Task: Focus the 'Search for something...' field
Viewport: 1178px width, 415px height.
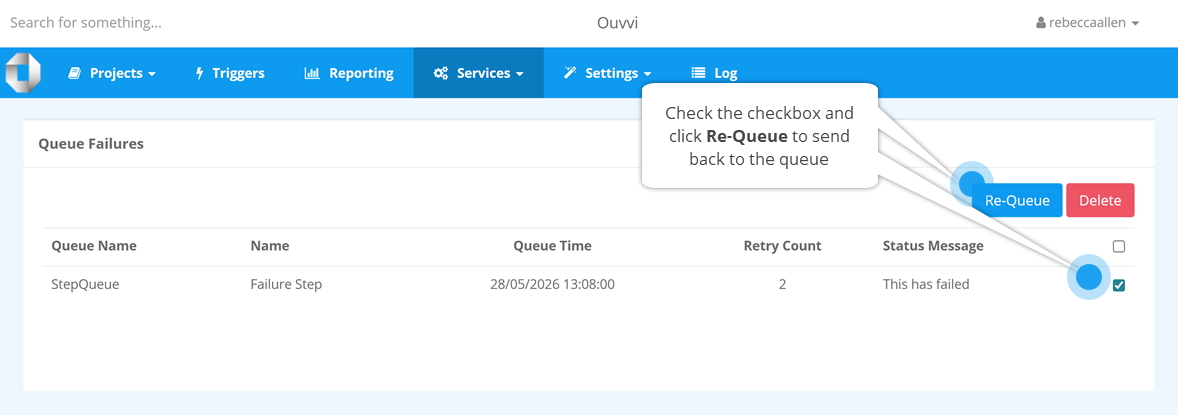Action: pyautogui.click(x=86, y=23)
